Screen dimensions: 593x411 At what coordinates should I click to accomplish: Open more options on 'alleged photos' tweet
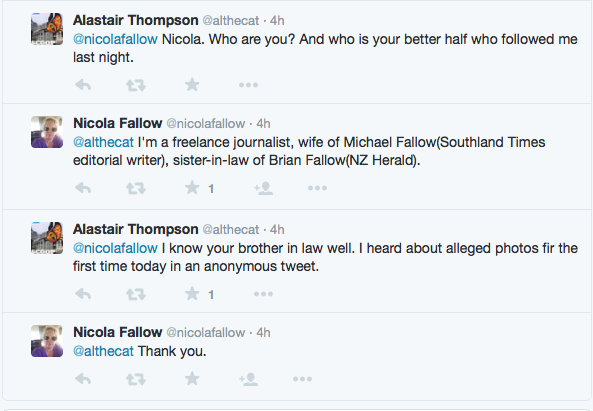(264, 294)
